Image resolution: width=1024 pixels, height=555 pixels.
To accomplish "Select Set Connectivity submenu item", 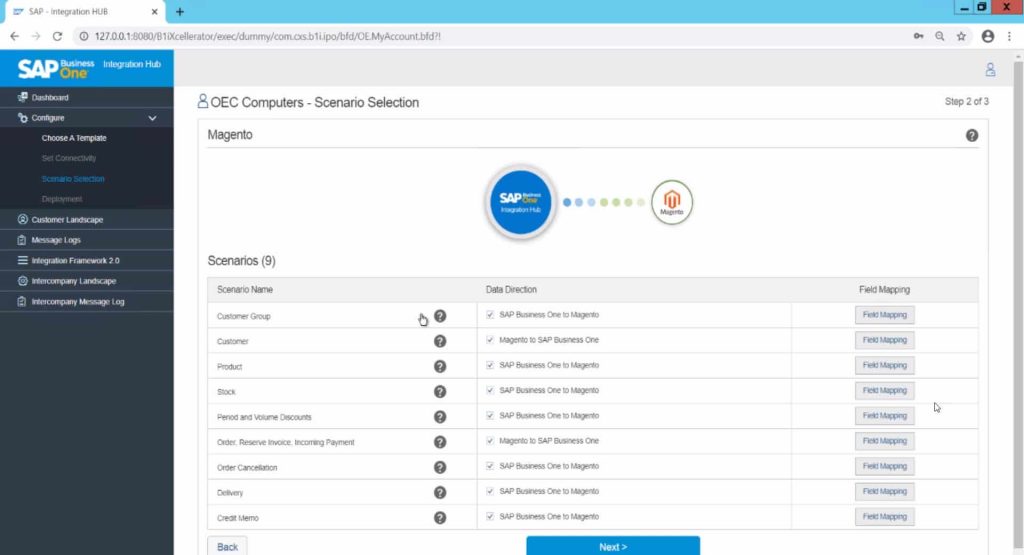I will coord(69,158).
